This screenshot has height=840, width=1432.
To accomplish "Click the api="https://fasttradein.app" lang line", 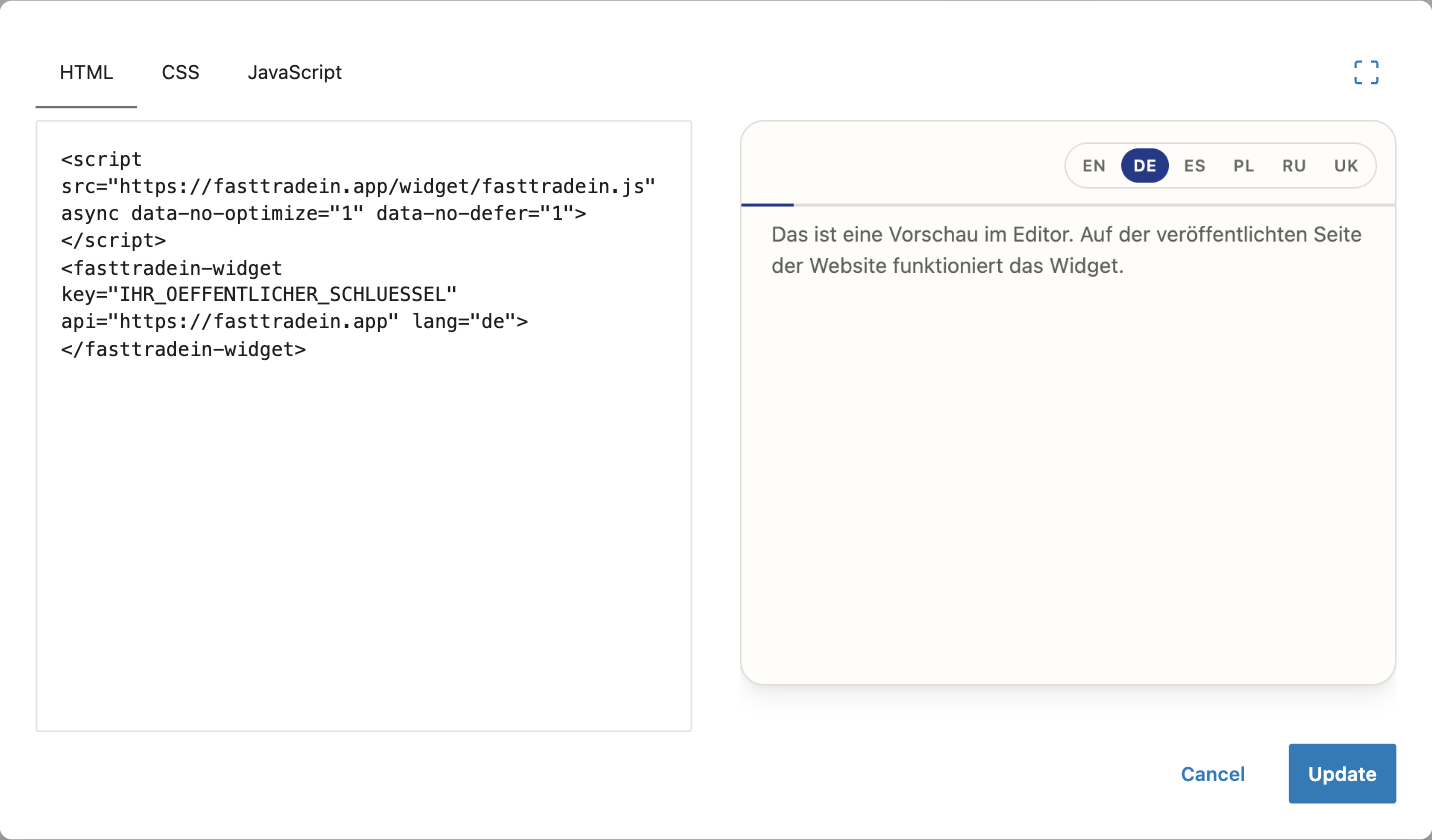I will (x=294, y=322).
